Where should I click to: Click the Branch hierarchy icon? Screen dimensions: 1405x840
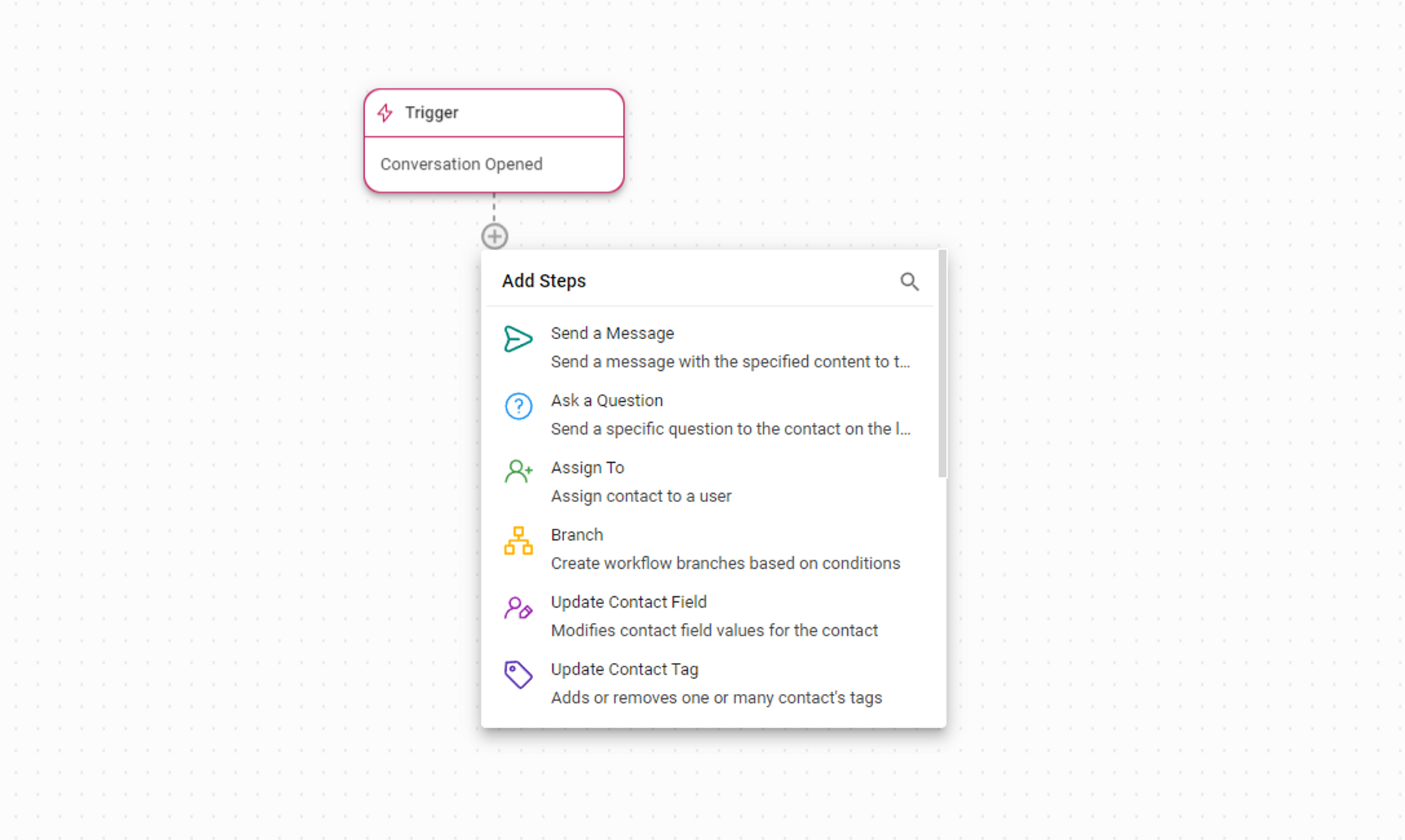pos(518,541)
